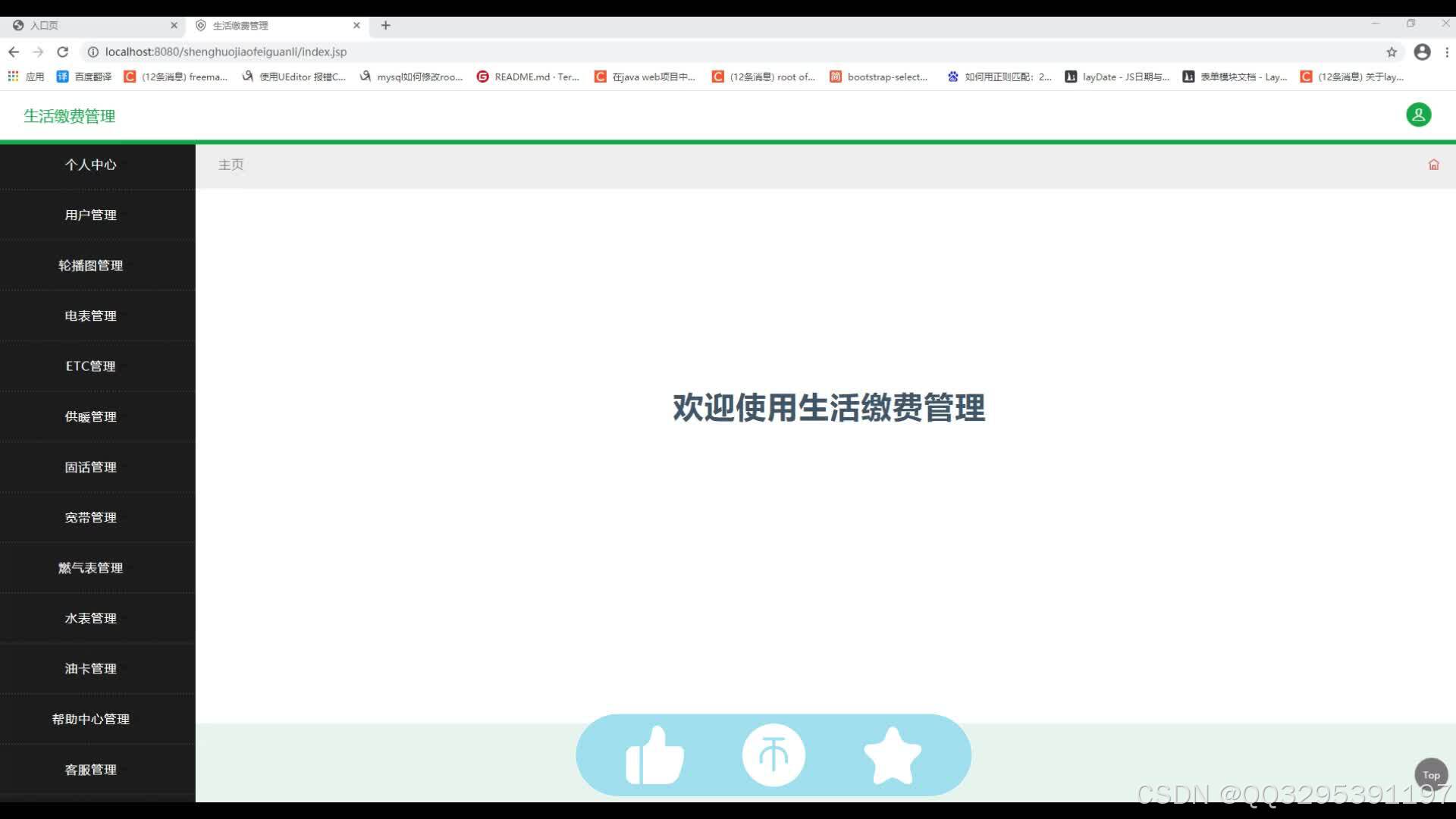Click the coin reward icon
1456x819 pixels.
pos(773,755)
